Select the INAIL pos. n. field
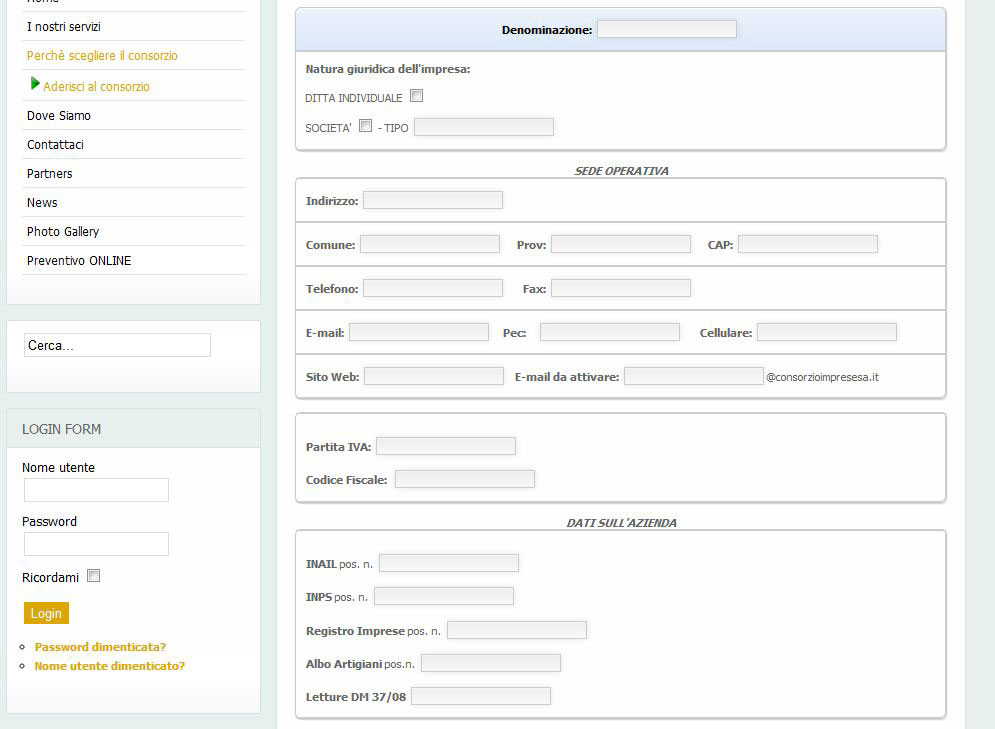The width and height of the screenshot is (995, 729). point(449,563)
